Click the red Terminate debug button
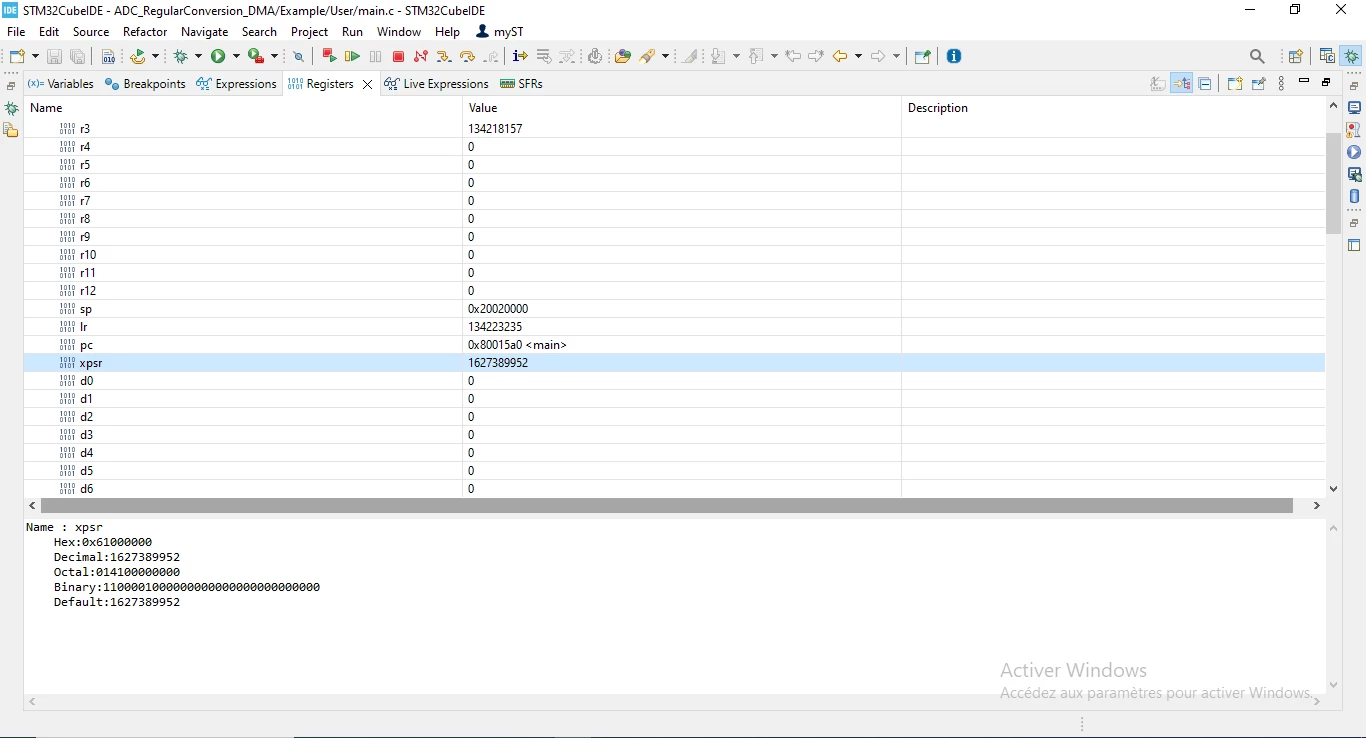 coord(398,57)
